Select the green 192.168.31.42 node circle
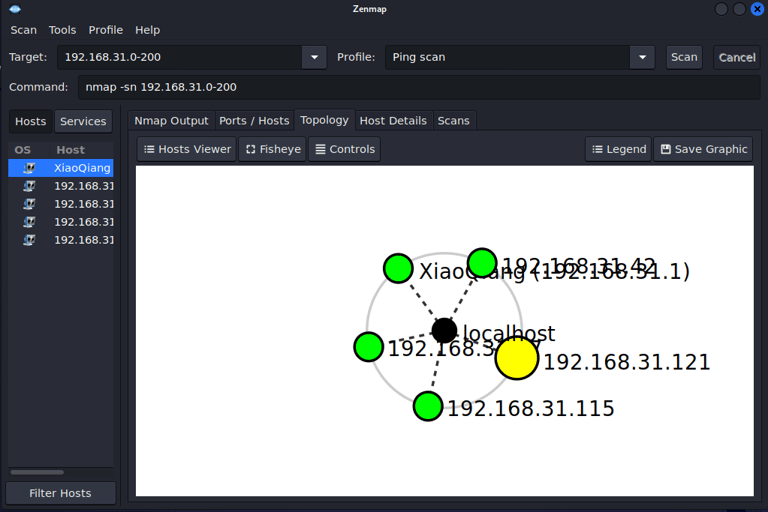This screenshot has width=768, height=512. point(482,263)
